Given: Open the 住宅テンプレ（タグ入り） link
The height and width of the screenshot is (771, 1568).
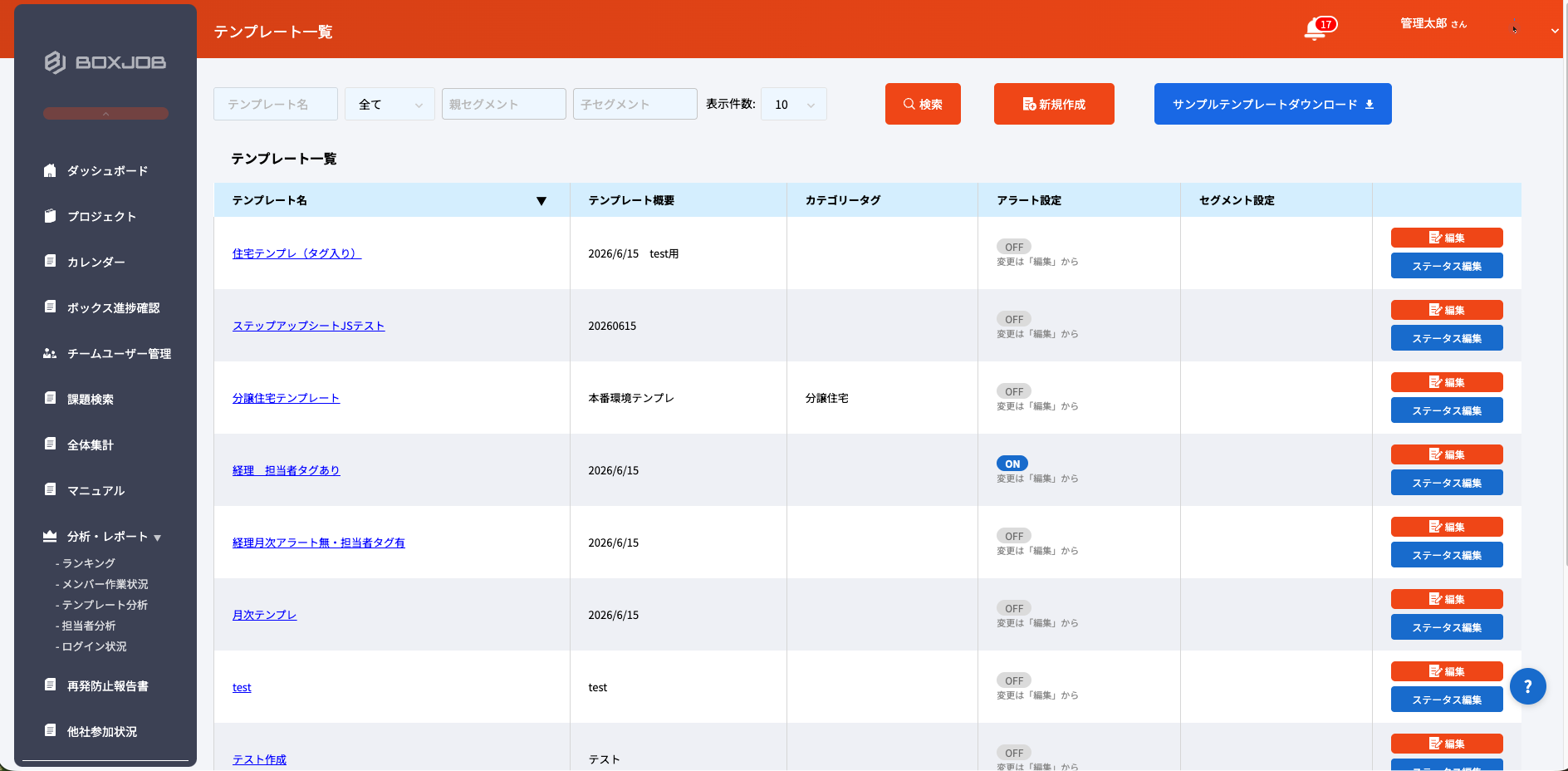Looking at the screenshot, I should 297,253.
